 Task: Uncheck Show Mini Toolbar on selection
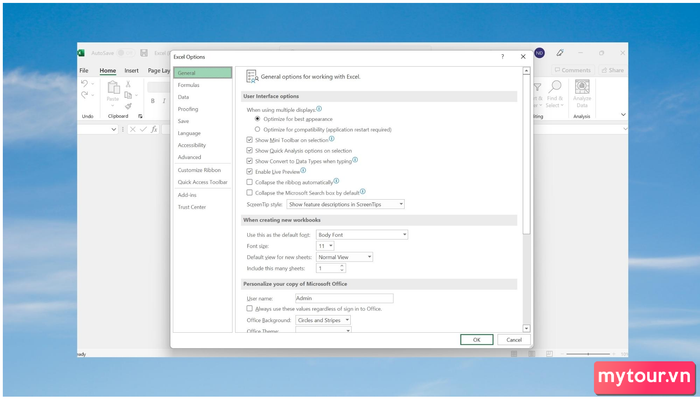click(250, 140)
